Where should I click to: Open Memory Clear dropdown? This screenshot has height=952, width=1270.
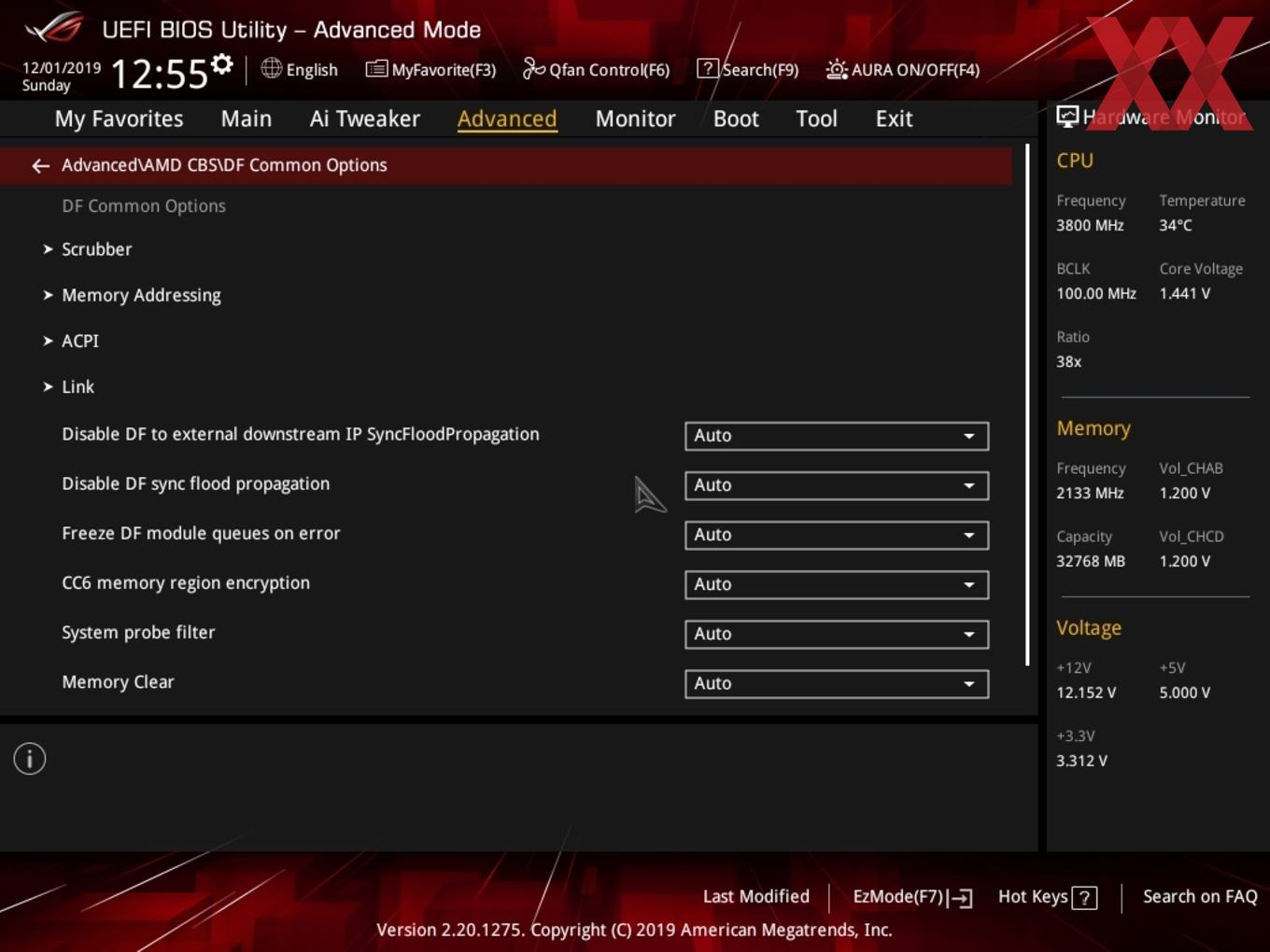pyautogui.click(x=837, y=683)
